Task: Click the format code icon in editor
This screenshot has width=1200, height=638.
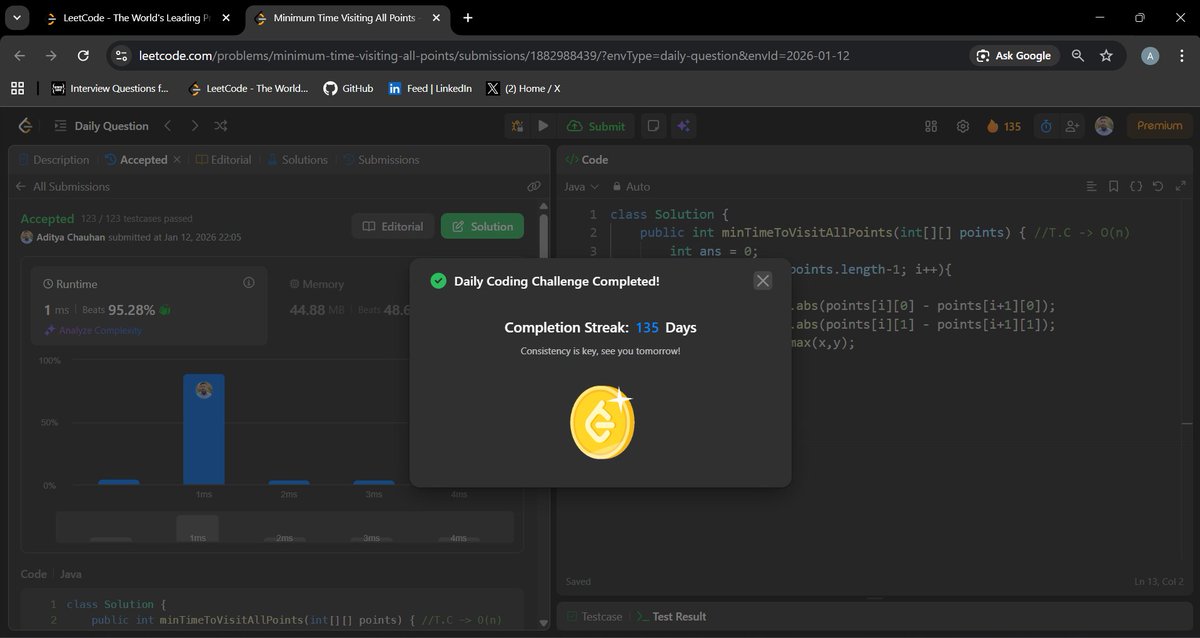Action: click(x=1092, y=187)
